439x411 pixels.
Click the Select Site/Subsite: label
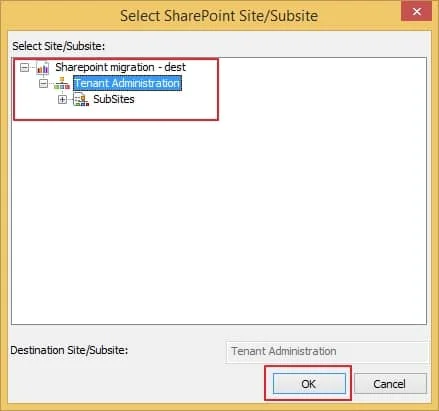click(x=59, y=46)
